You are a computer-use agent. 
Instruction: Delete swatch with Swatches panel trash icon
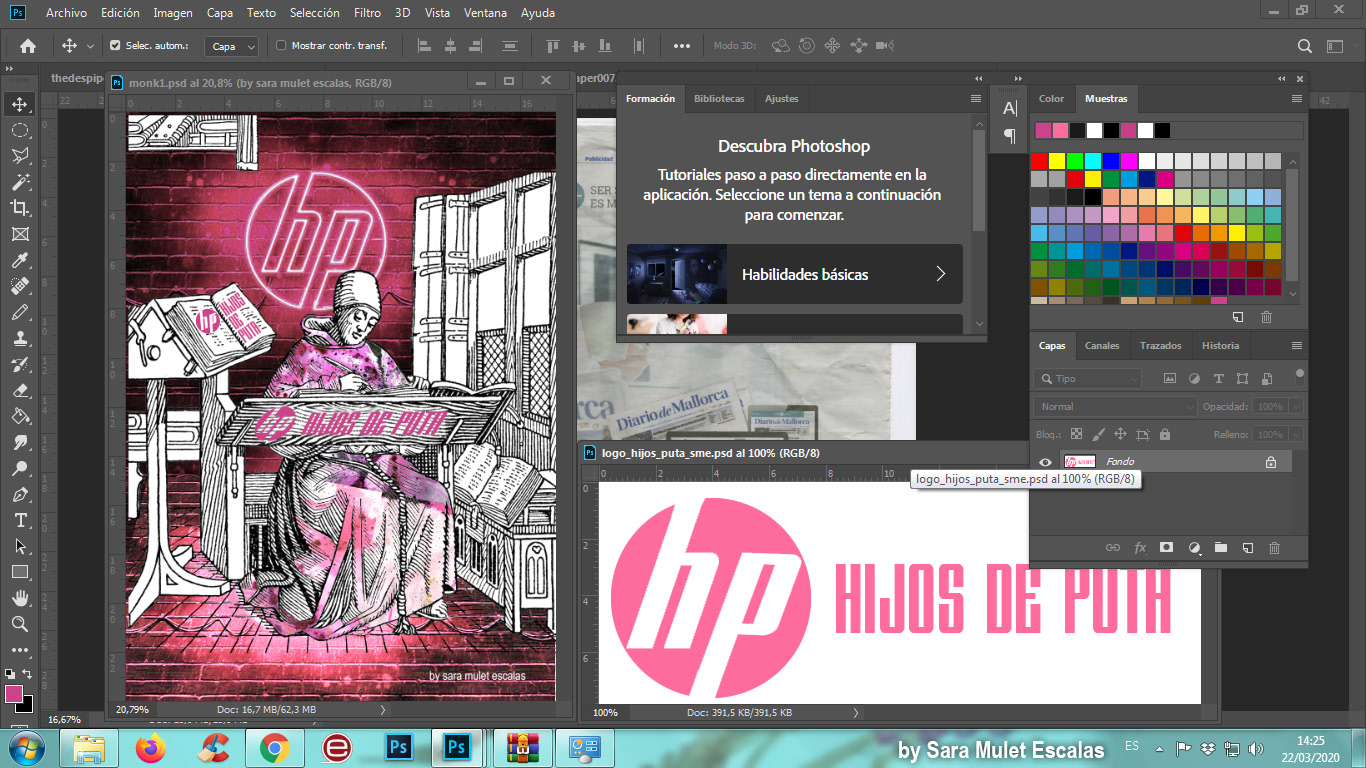(1266, 317)
